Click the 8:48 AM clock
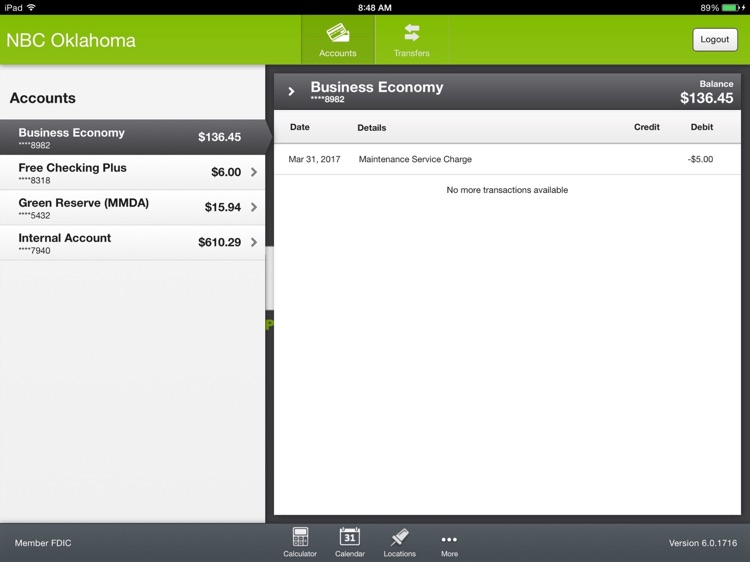 click(x=375, y=8)
